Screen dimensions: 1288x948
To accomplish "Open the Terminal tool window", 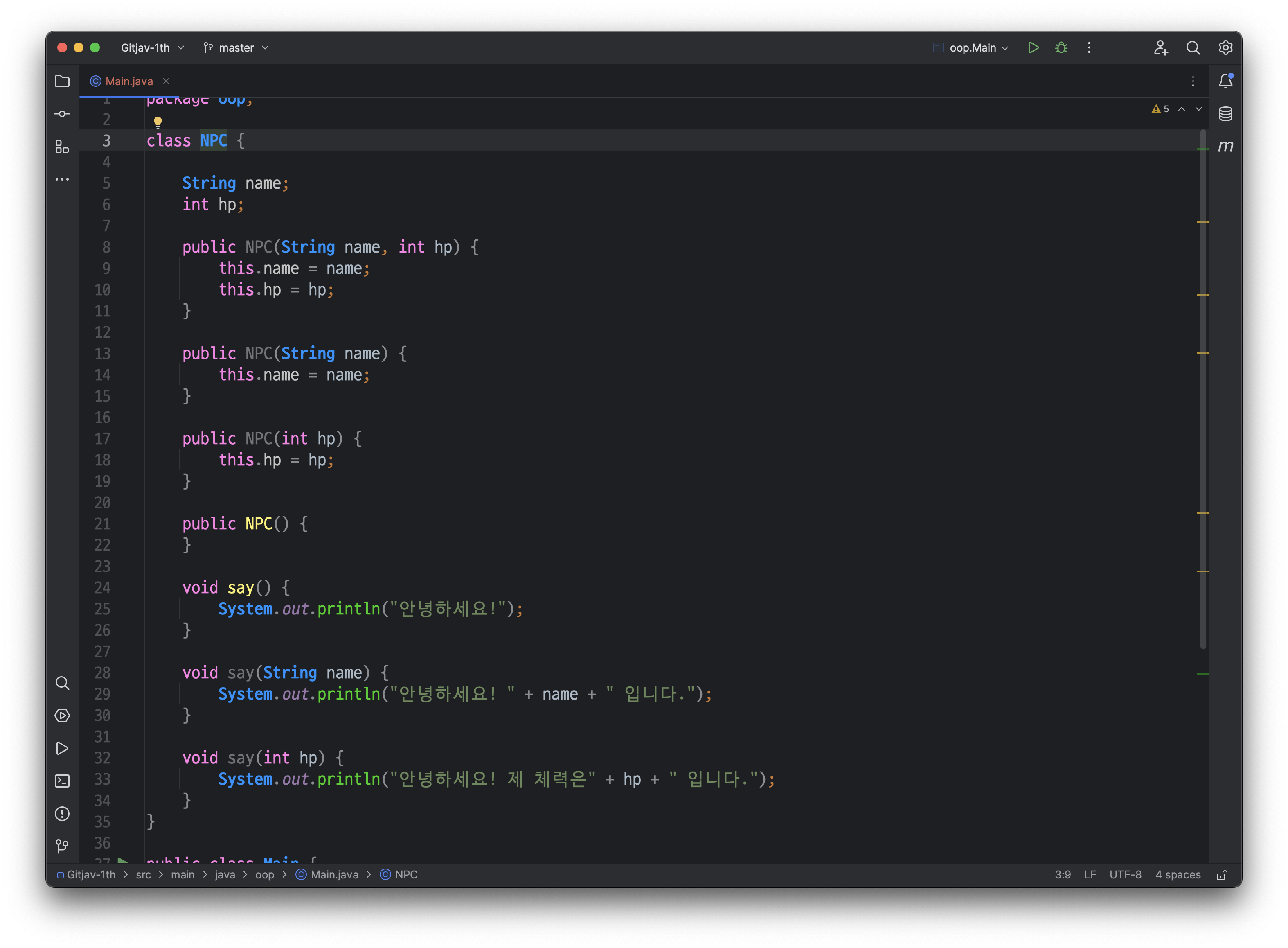I will 62,781.
